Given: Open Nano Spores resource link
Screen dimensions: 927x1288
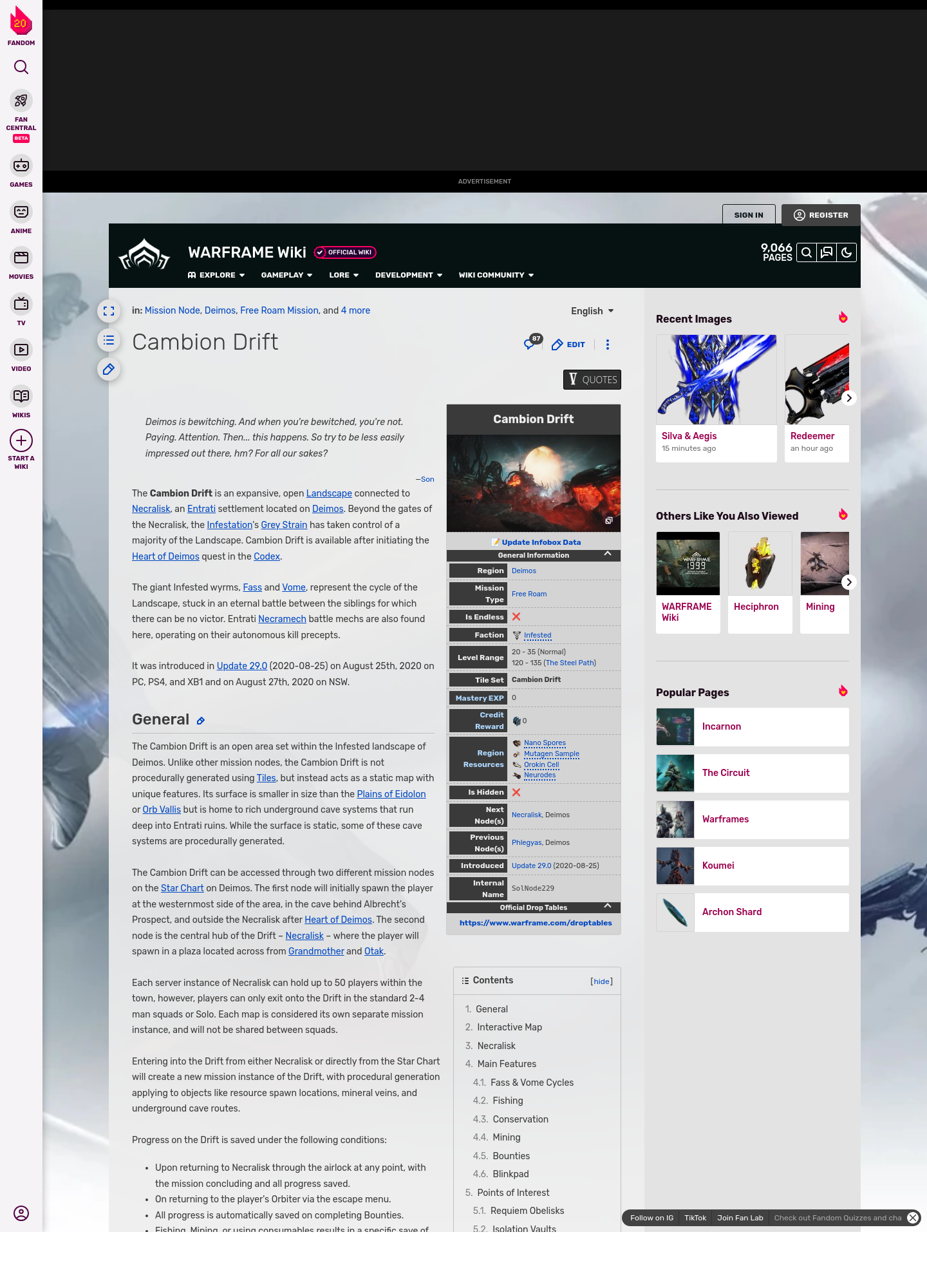Looking at the screenshot, I should pyautogui.click(x=545, y=743).
